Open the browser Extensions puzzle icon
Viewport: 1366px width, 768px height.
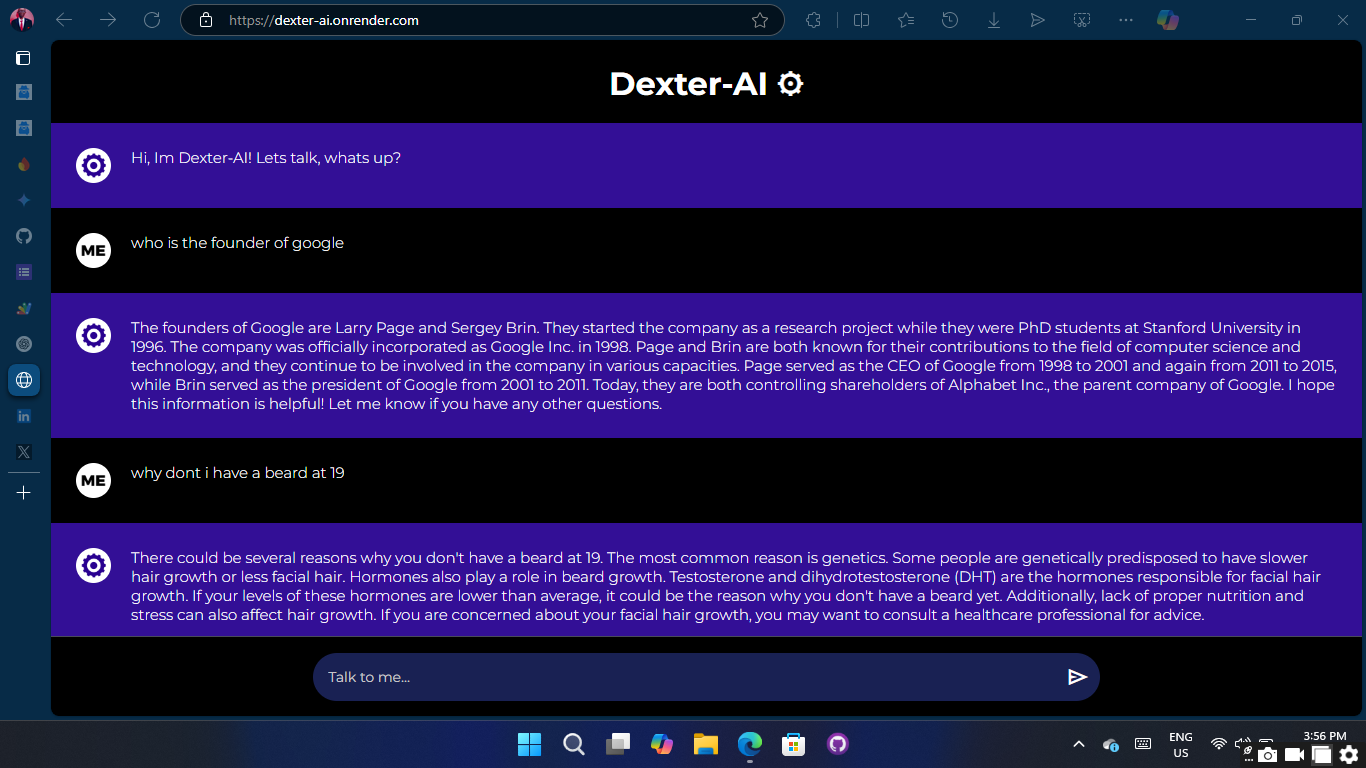814,20
